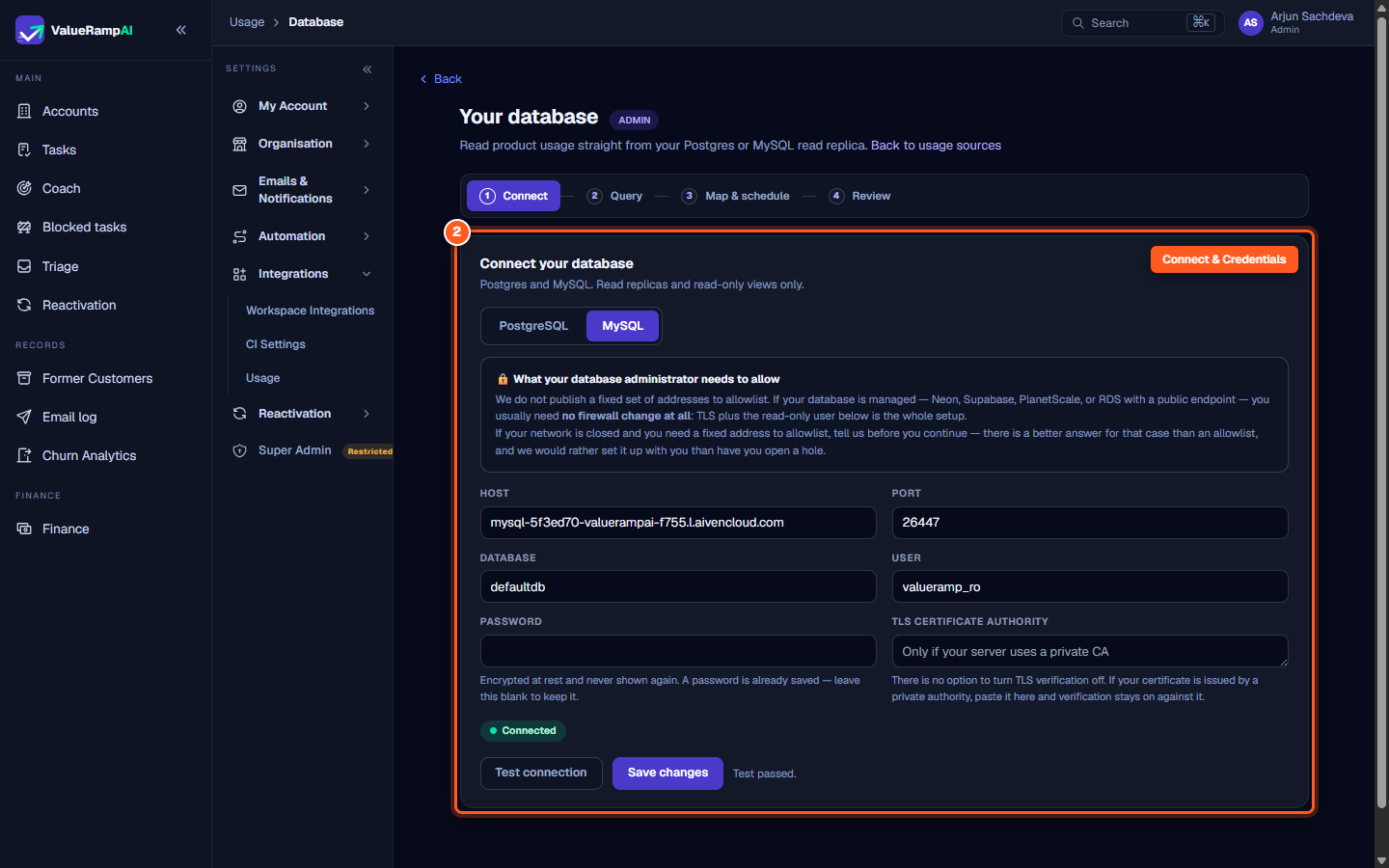Collapse the Settings panel chevrons icon
Screen dimensions: 1389x868
tap(368, 69)
